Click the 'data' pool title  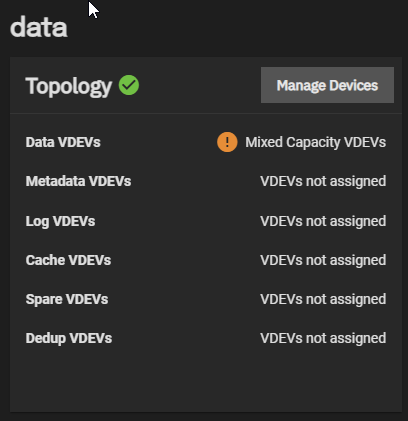[x=39, y=27]
